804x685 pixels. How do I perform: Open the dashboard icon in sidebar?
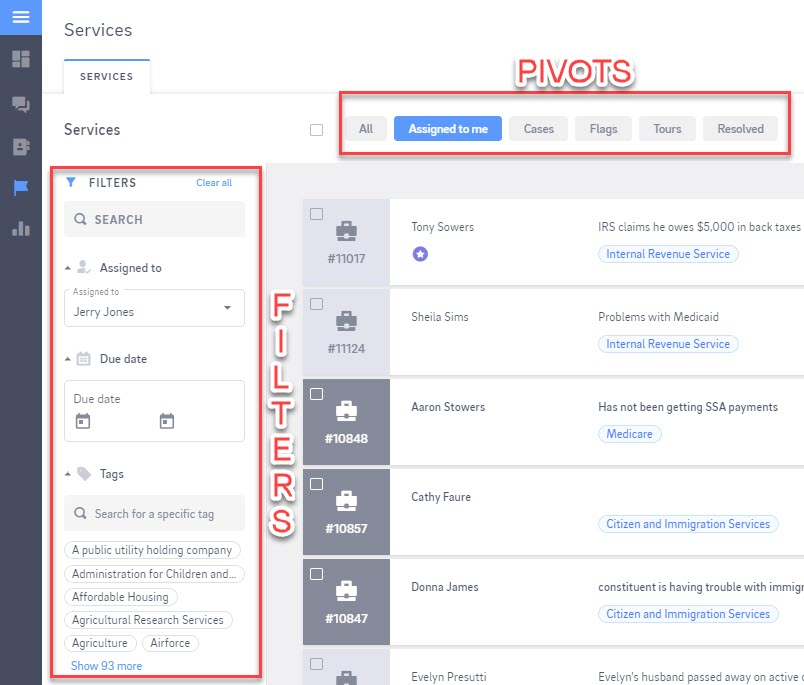(x=21, y=59)
